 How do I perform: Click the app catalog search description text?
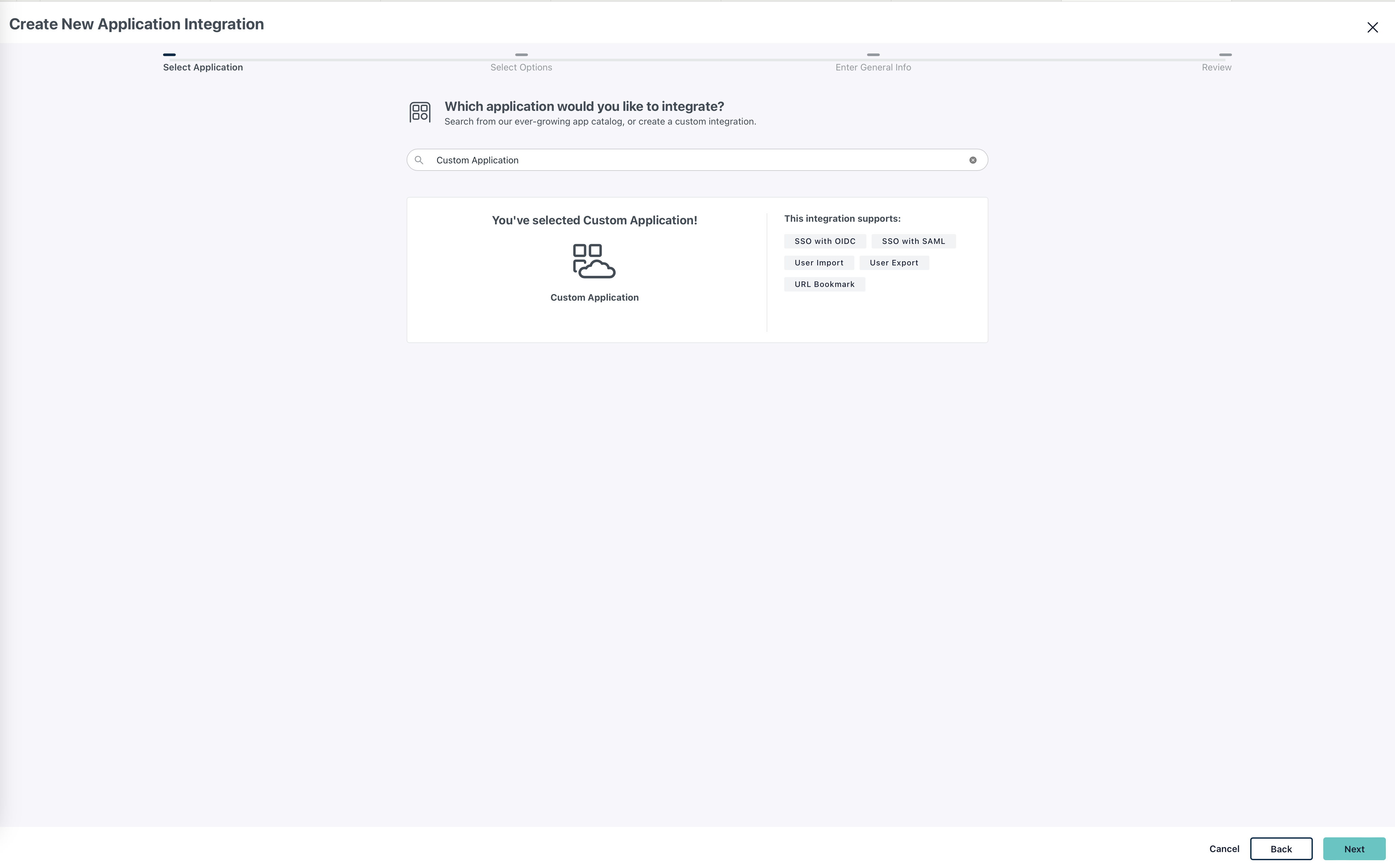pyautogui.click(x=600, y=122)
